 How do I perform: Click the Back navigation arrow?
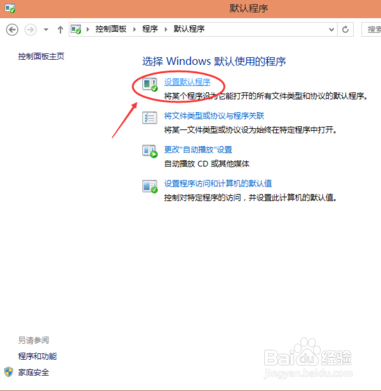[x=12, y=30]
